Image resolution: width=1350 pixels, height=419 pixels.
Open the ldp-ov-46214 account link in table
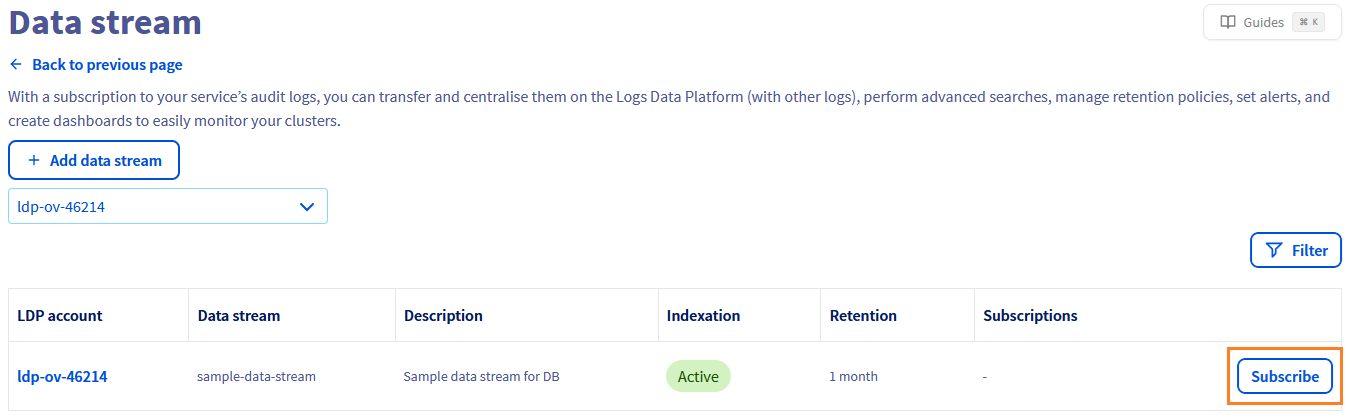62,377
